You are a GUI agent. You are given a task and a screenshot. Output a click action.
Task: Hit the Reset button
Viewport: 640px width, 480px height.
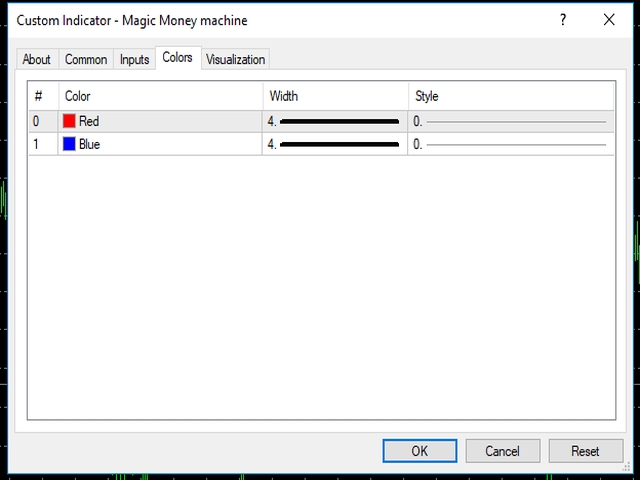click(585, 451)
